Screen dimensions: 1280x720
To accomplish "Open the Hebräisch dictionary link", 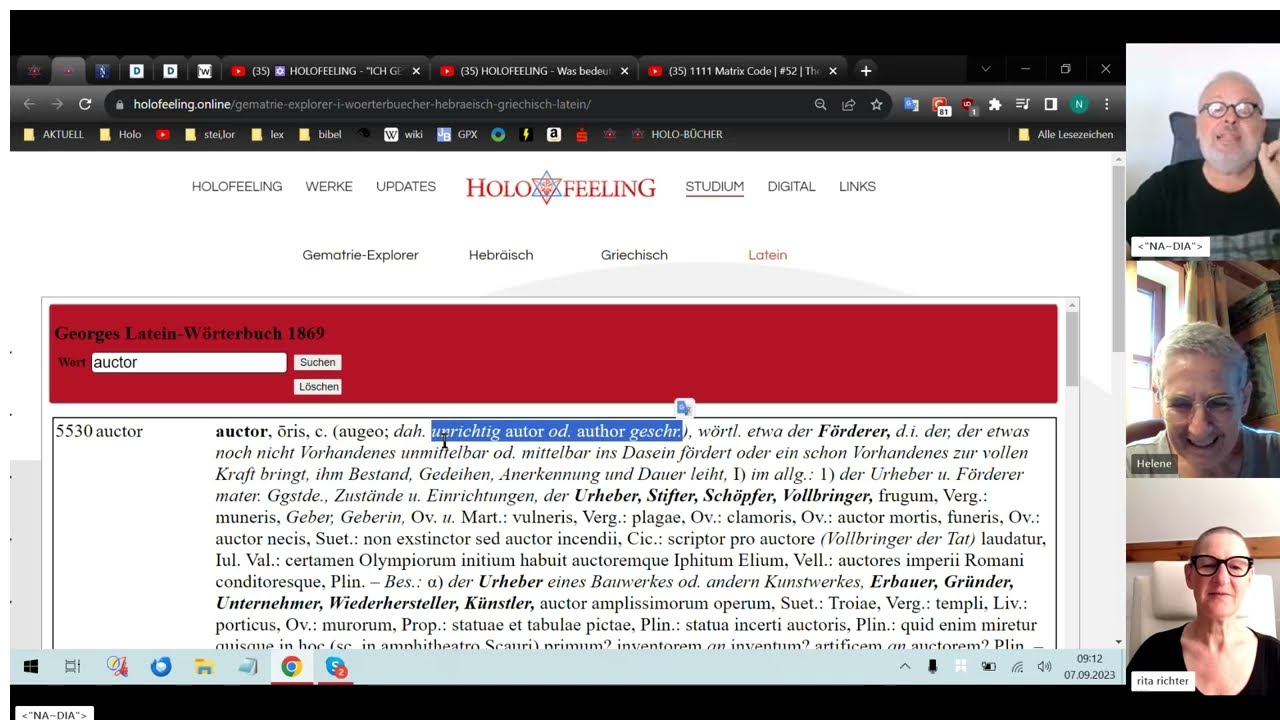I will tap(501, 255).
